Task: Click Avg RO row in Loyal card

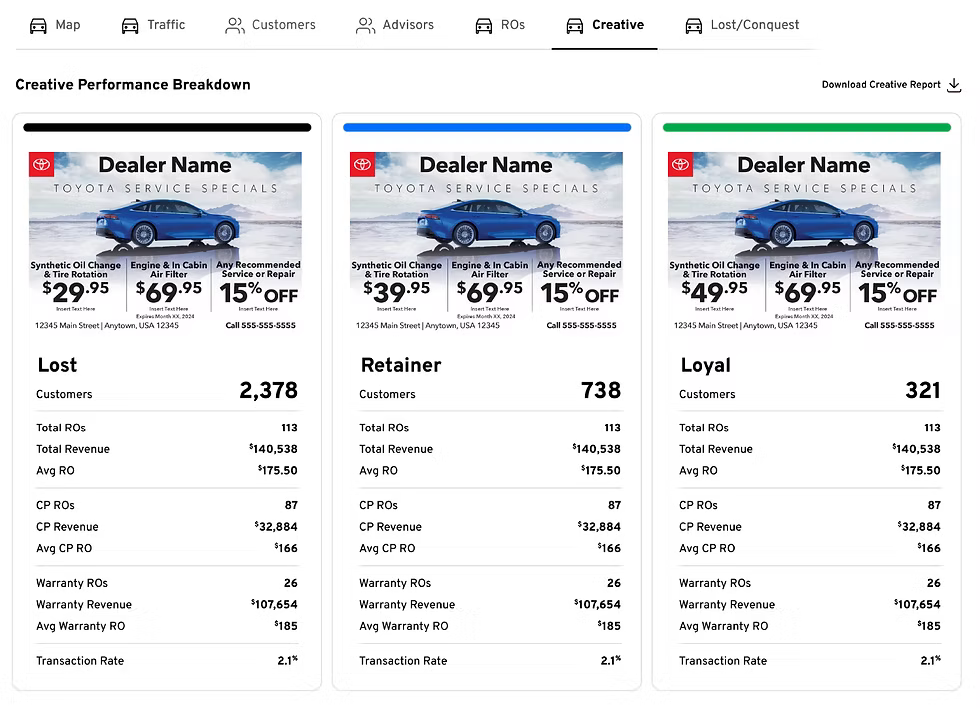Action: (810, 471)
